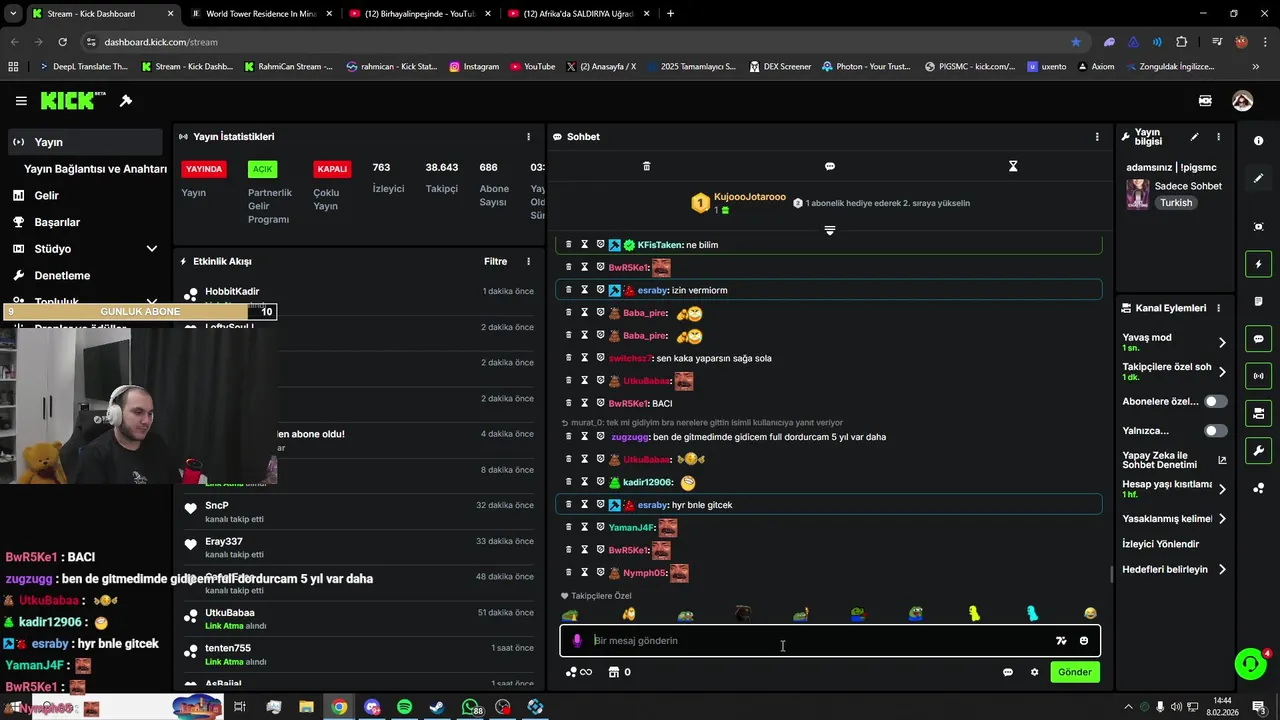Open Etkinlik Akışı three-dot options menu
This screenshot has height=720, width=1280.
[529, 262]
